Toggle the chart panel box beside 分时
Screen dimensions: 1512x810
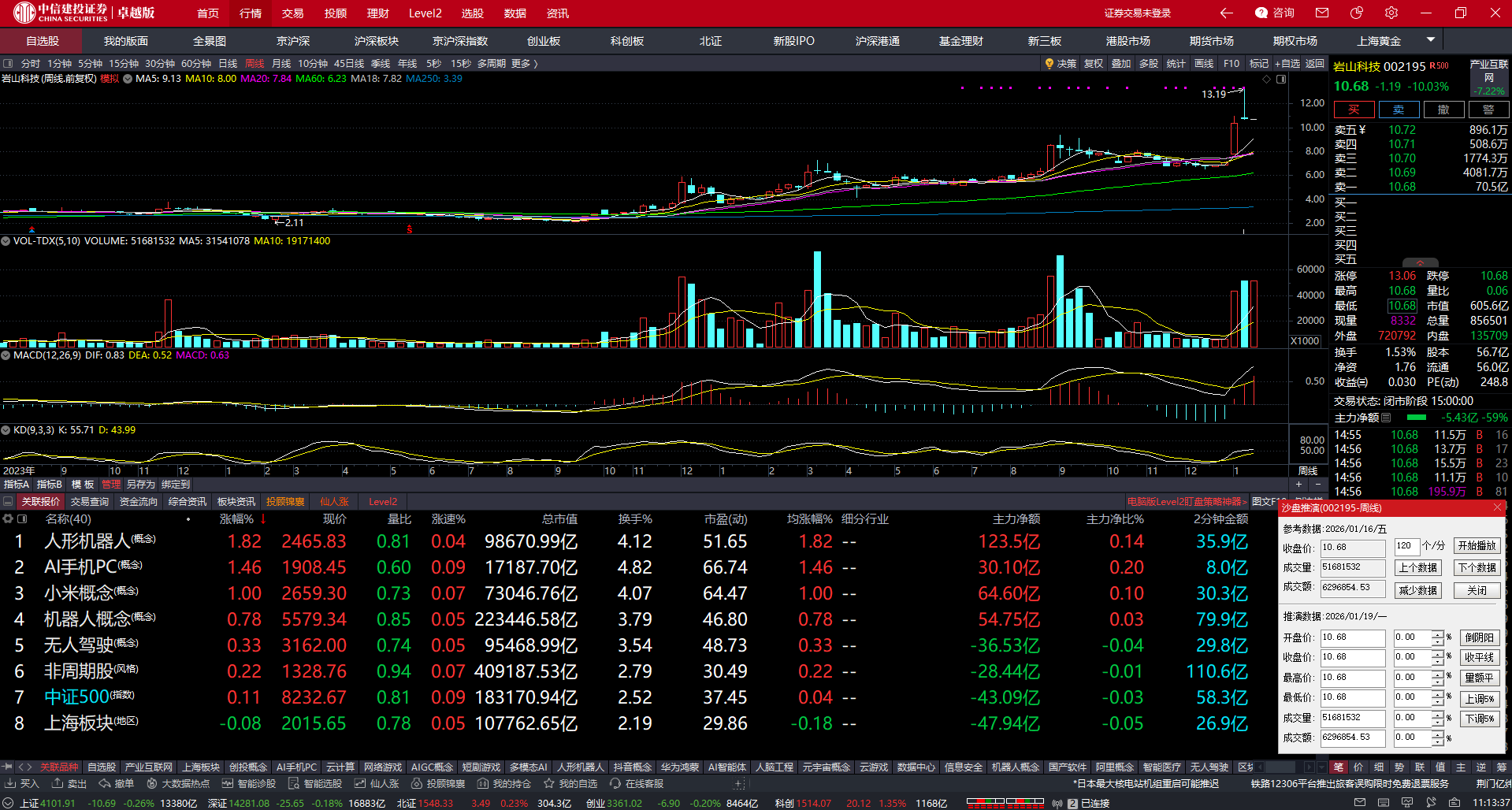coord(8,64)
